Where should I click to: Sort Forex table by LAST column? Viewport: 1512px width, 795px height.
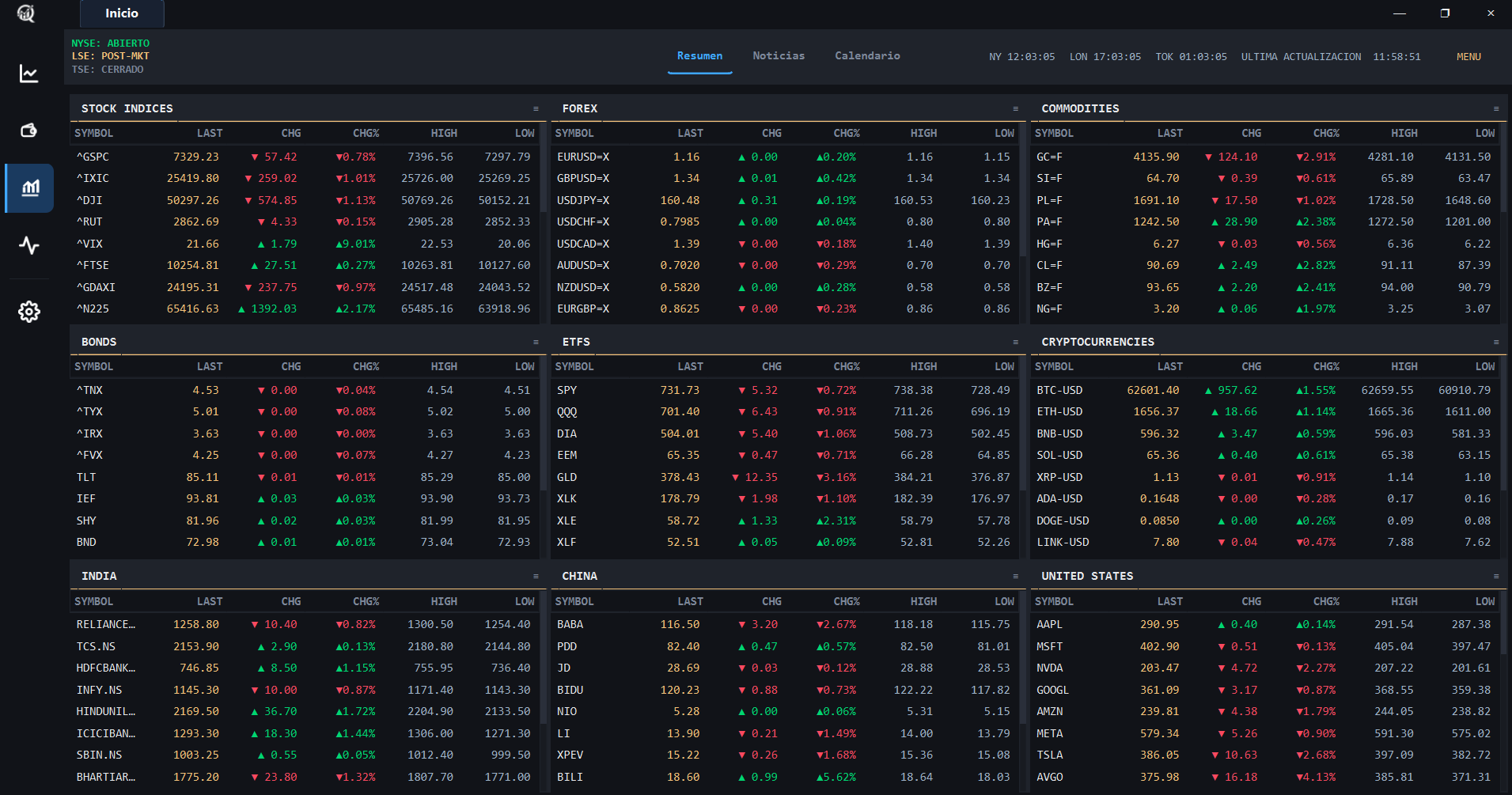pos(690,133)
